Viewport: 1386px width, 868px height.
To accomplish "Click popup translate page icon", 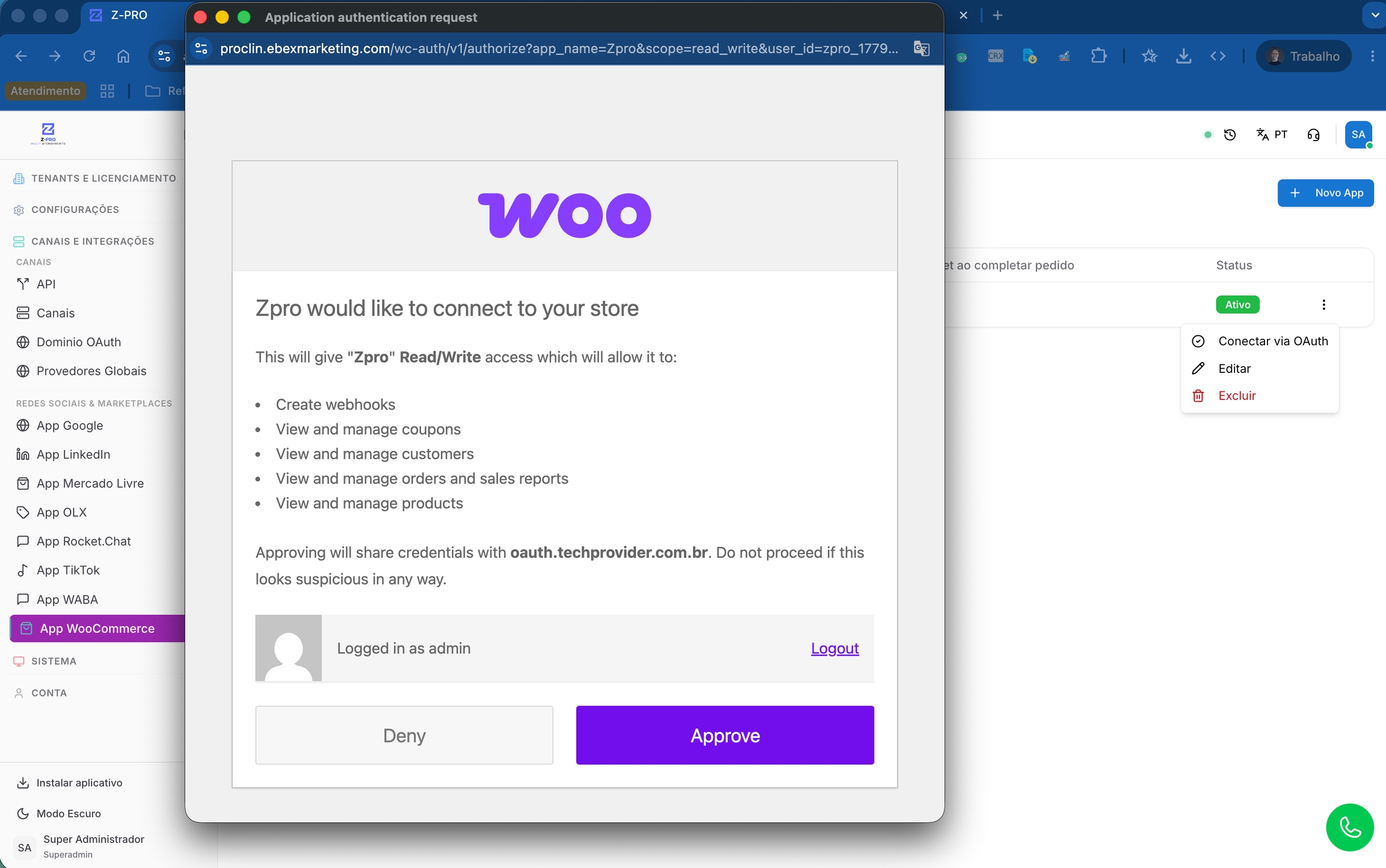I will tap(921, 48).
